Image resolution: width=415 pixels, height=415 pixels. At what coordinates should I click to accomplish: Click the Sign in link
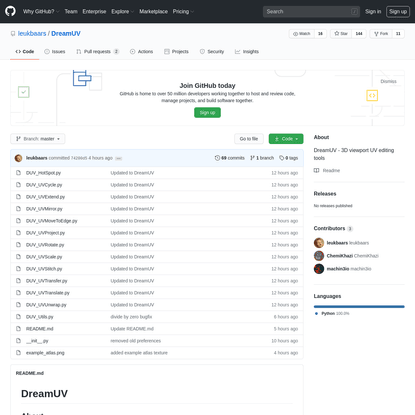pyautogui.click(x=373, y=11)
